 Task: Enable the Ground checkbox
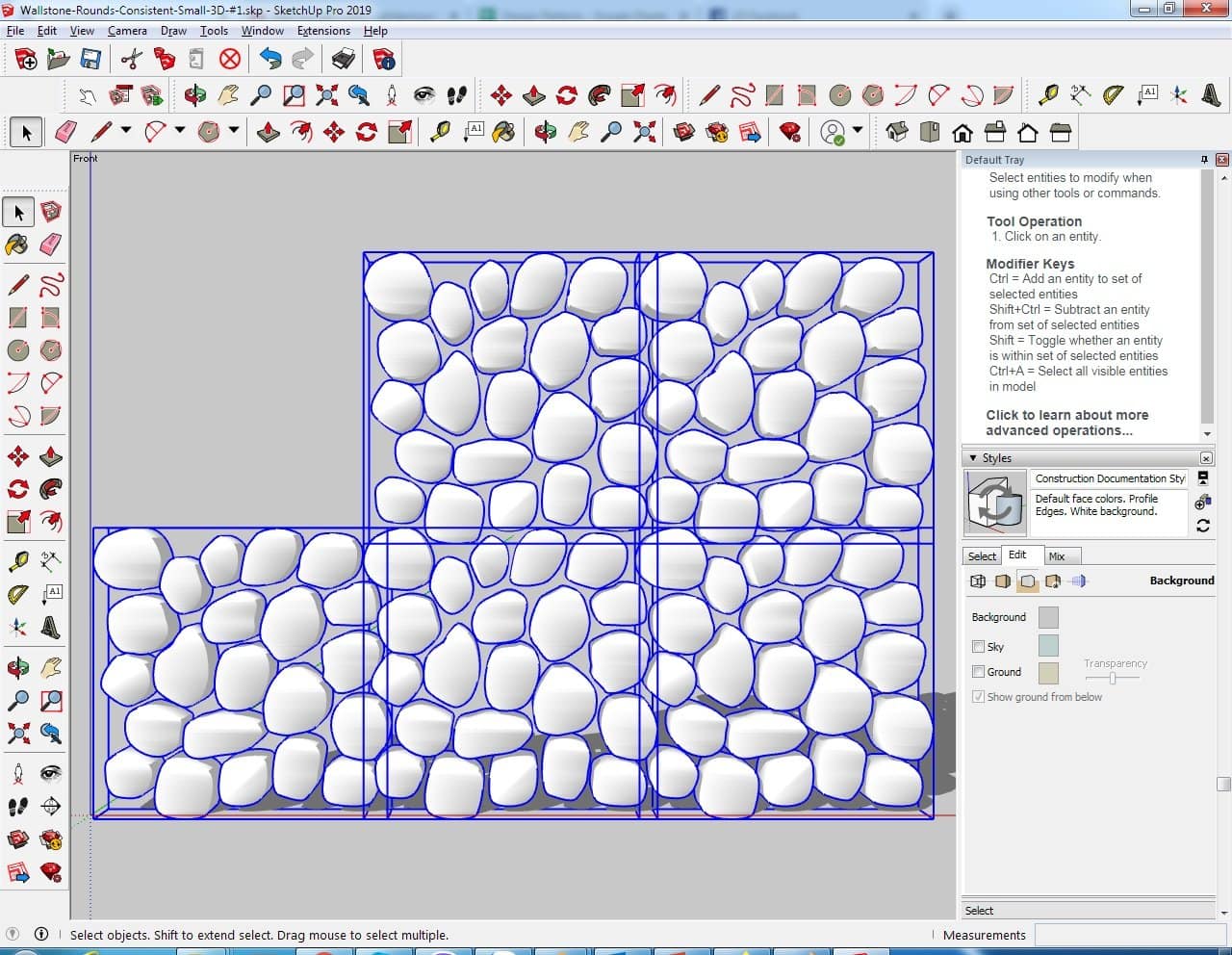(x=978, y=672)
